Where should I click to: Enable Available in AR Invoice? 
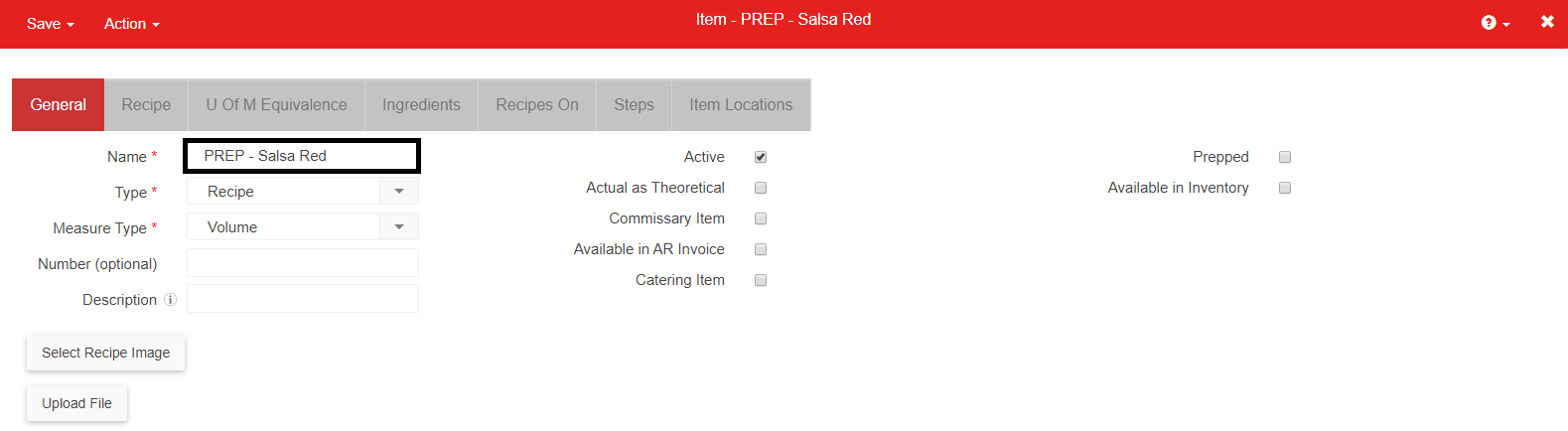761,249
